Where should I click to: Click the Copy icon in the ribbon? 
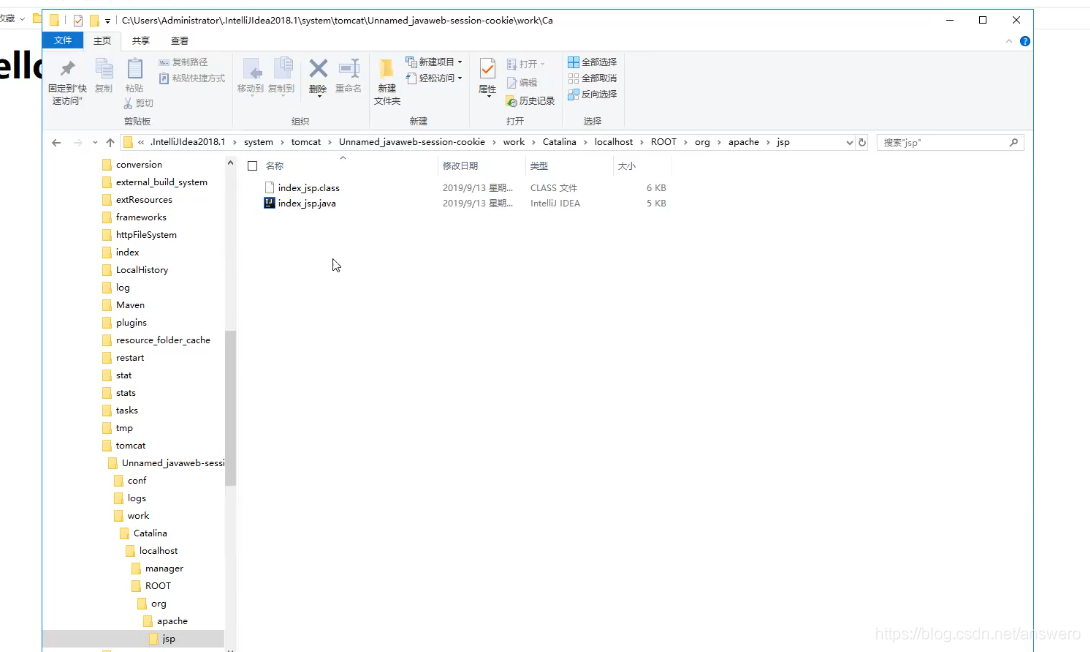(104, 69)
